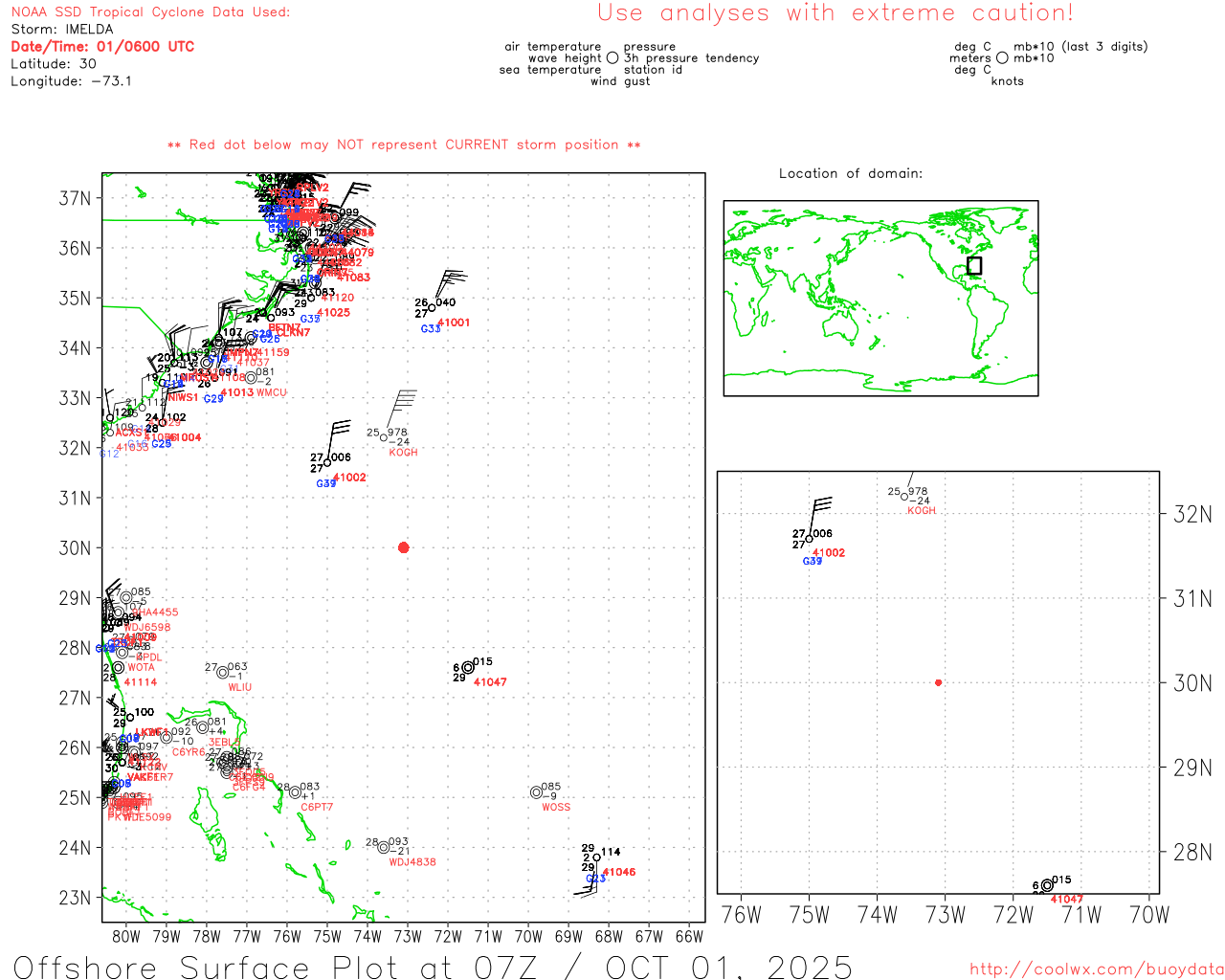Screen dimensions: 1225x980
Task: Click the world map domain locator thumbnail
Action: [x=880, y=299]
